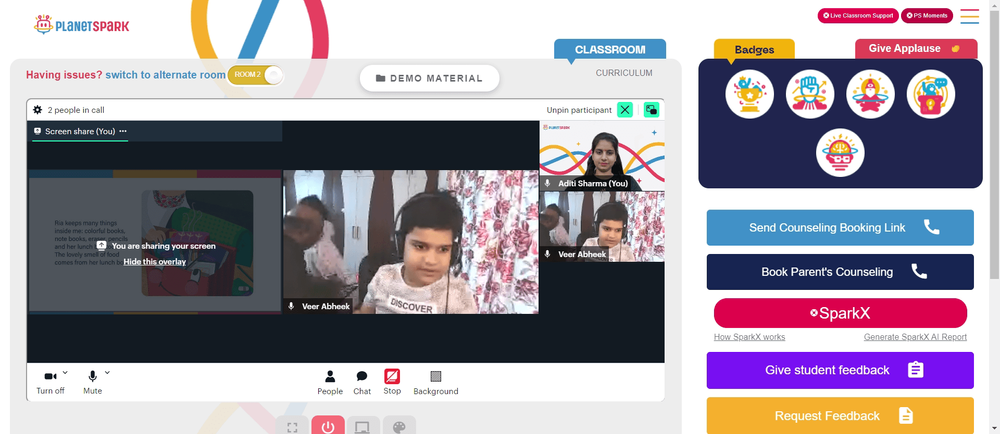Select the Give Applause tab
This screenshot has width=1000, height=434.
pos(916,48)
